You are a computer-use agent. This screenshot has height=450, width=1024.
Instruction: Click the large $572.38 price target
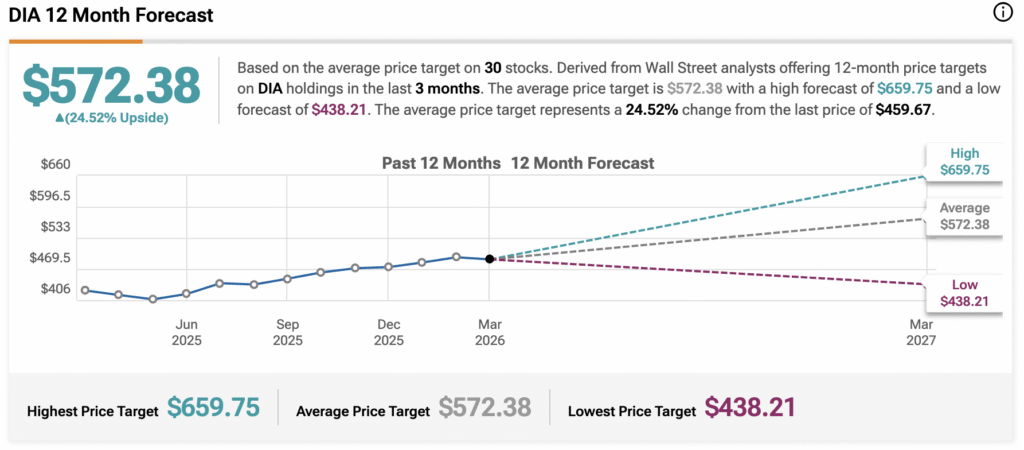point(112,86)
